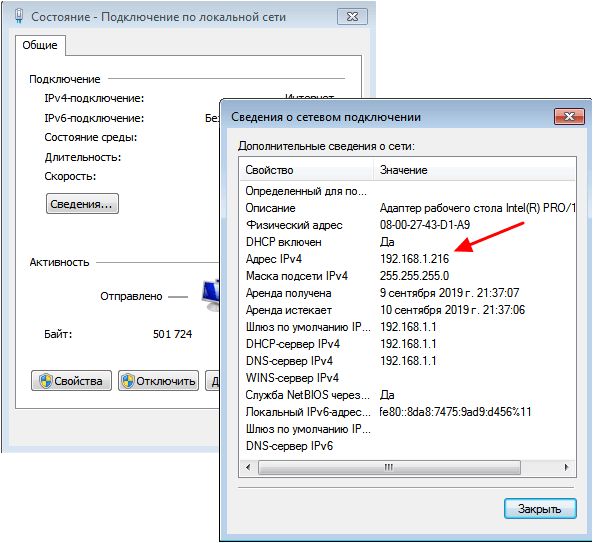
Task: Select IPv6 address fe80::8da8:7475:9ad9:d456%11
Action: click(x=455, y=412)
